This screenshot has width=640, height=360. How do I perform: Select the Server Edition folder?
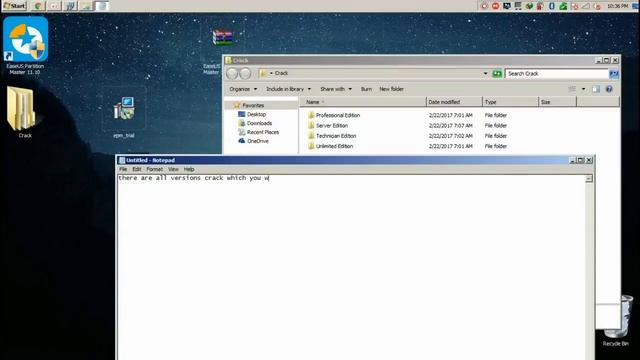[332, 126]
